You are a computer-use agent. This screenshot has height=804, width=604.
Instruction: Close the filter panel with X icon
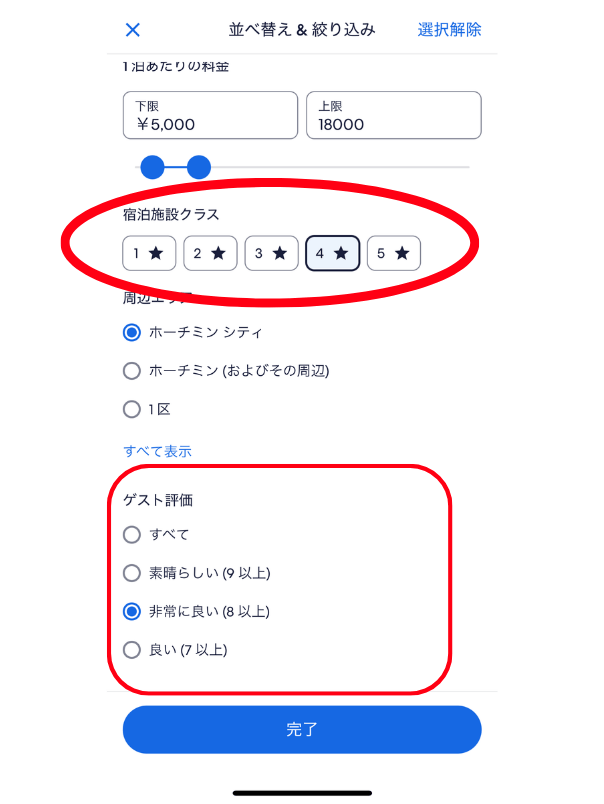tap(133, 30)
